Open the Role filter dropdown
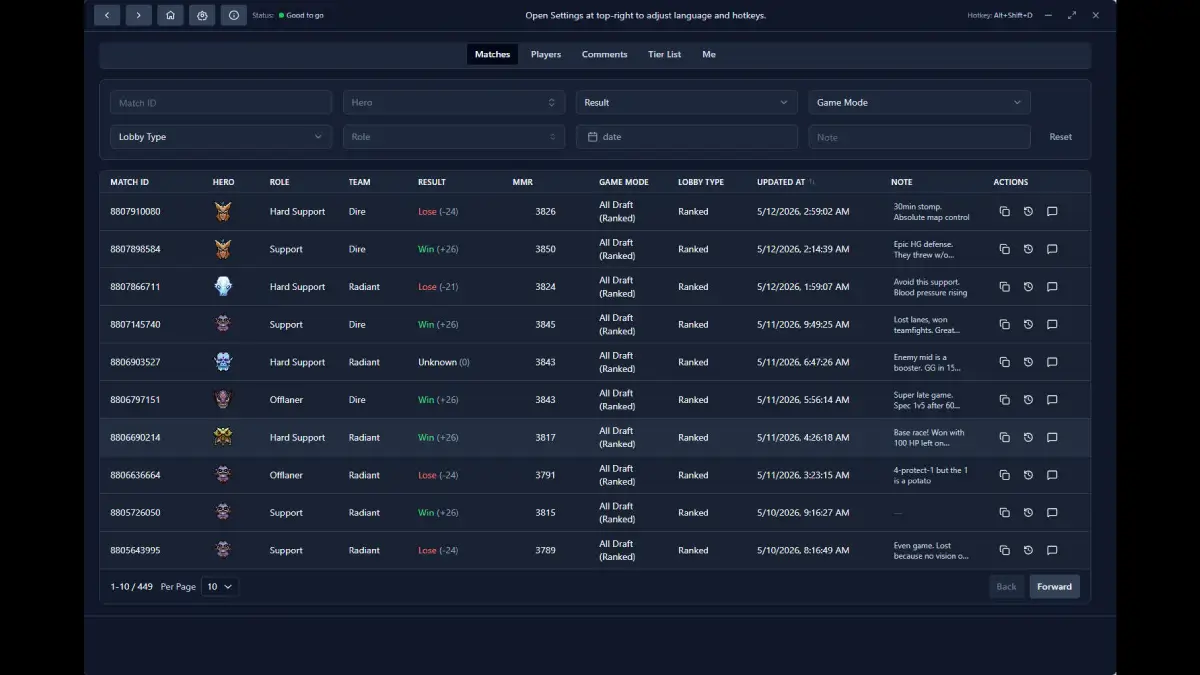 [x=453, y=137]
